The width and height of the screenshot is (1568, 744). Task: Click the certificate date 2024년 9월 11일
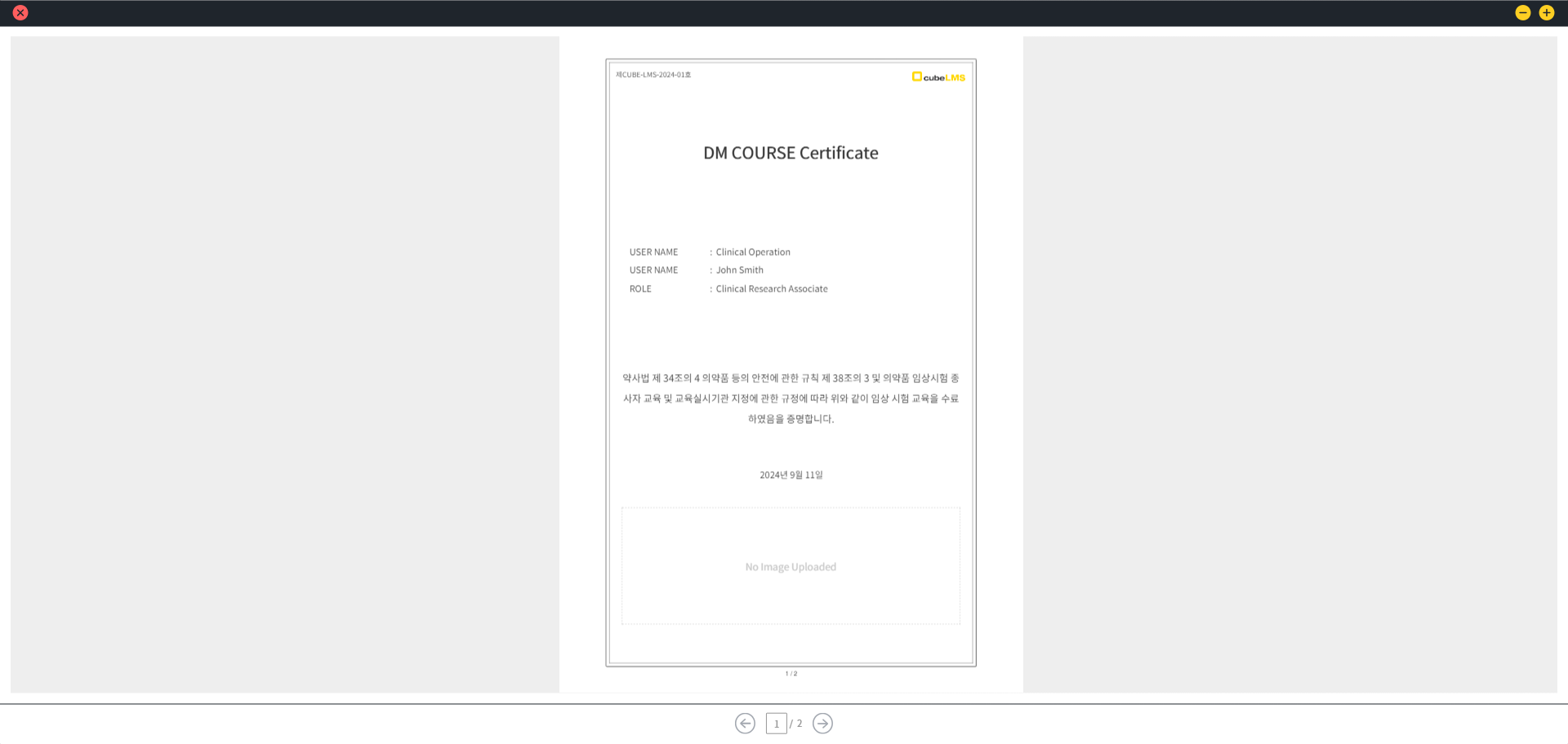(791, 475)
